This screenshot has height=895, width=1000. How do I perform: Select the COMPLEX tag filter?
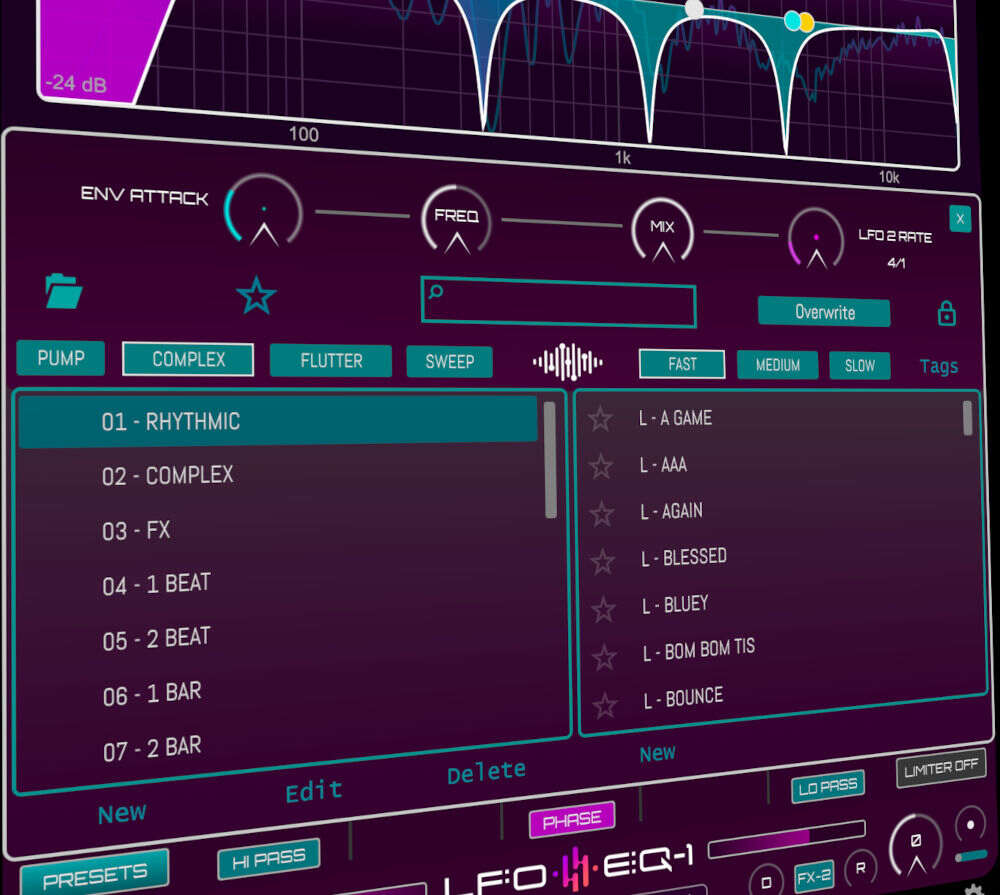(x=188, y=359)
